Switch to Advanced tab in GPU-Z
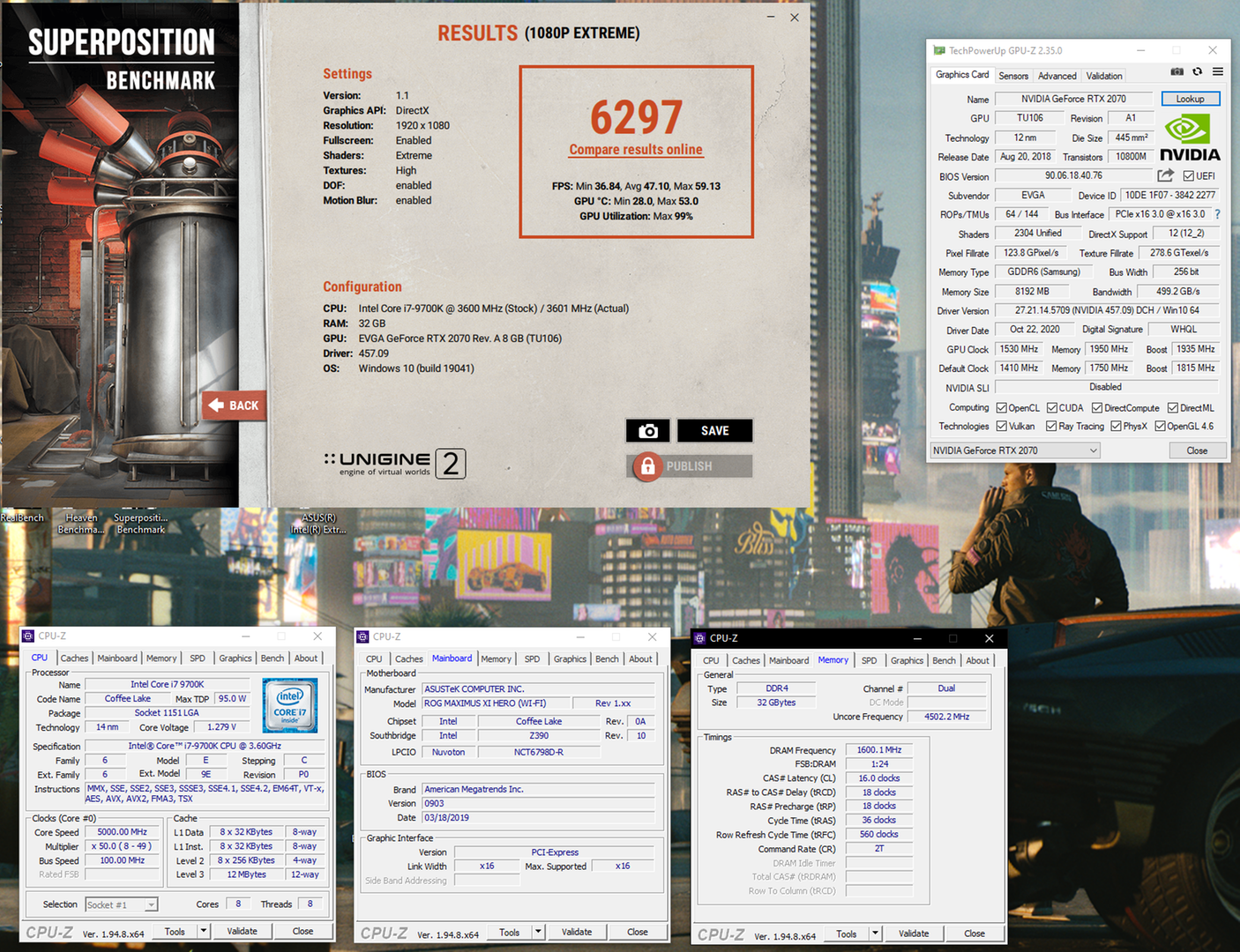 pos(1057,76)
